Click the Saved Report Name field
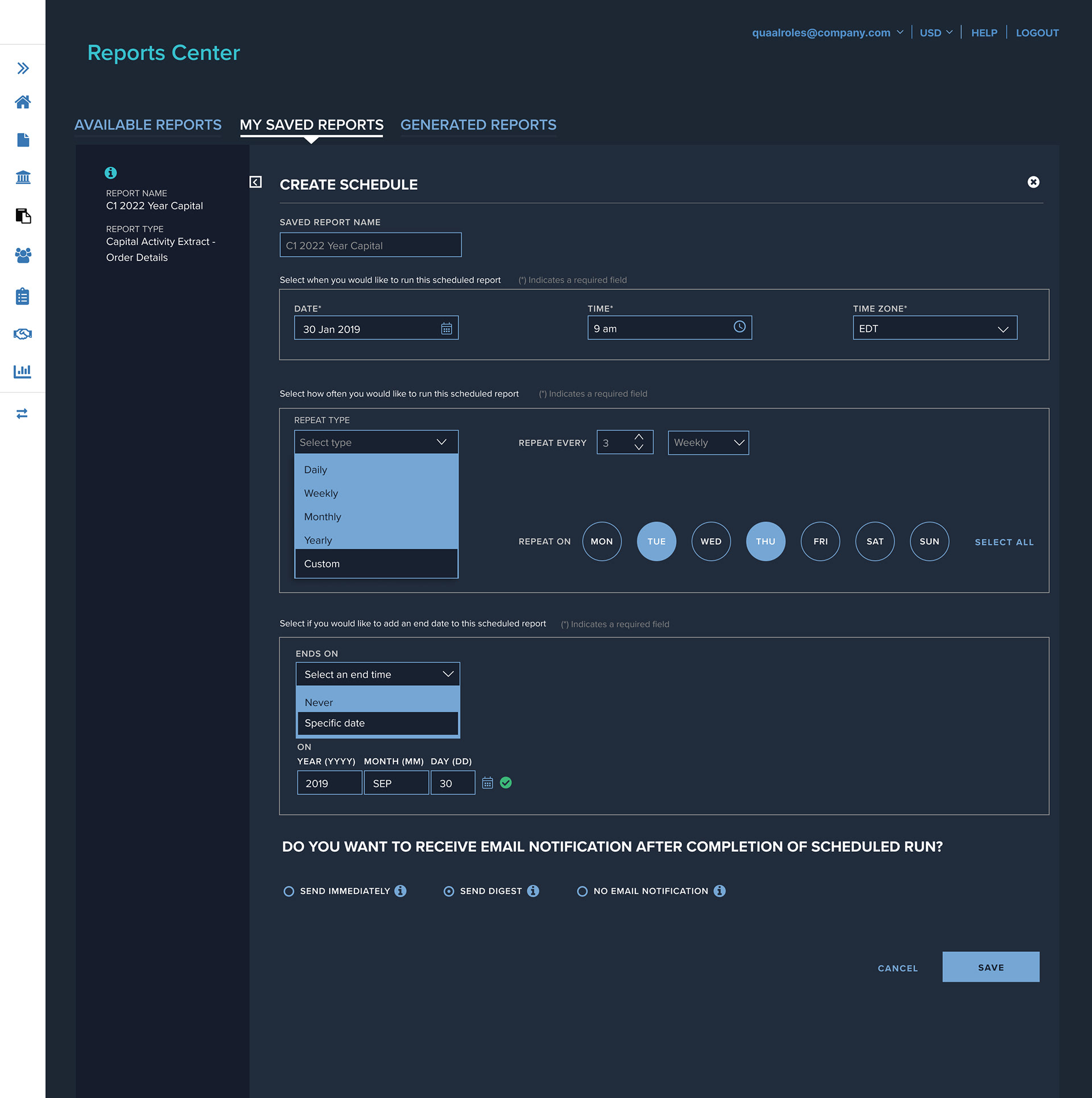 370,245
